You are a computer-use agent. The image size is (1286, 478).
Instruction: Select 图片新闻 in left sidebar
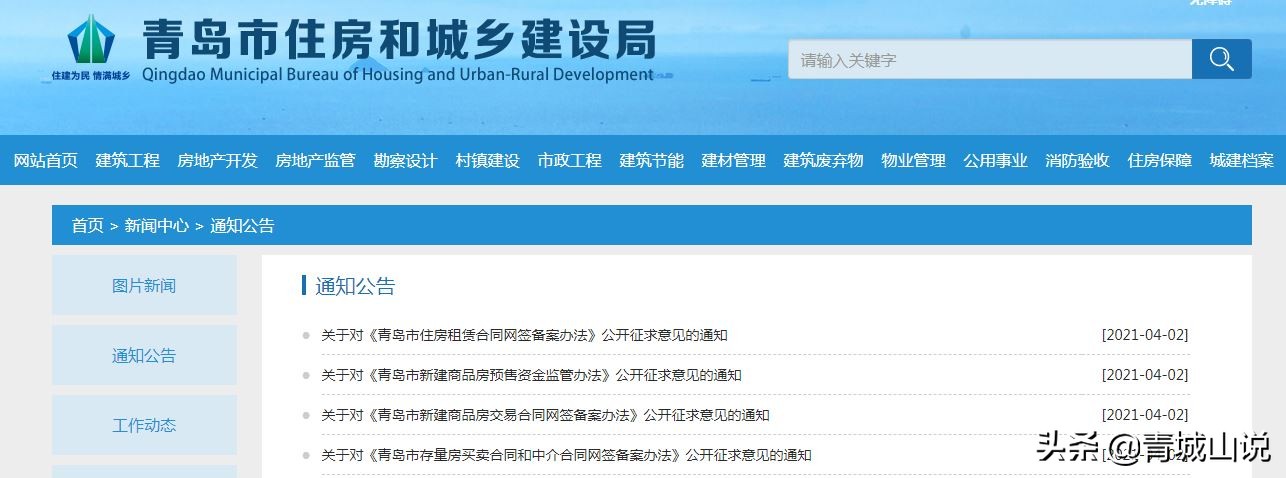click(x=144, y=286)
